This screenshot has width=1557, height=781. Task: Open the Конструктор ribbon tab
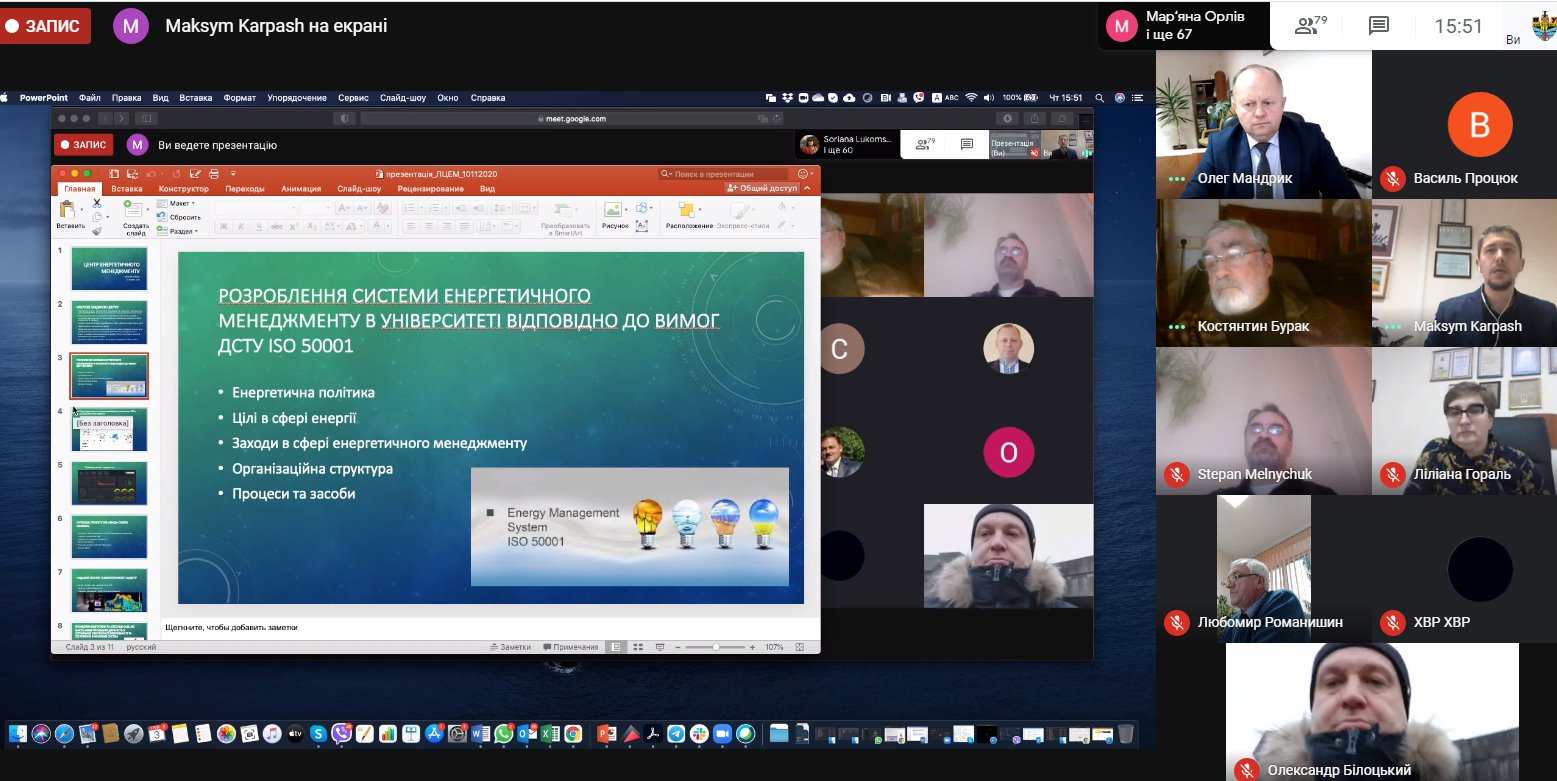pyautogui.click(x=183, y=188)
